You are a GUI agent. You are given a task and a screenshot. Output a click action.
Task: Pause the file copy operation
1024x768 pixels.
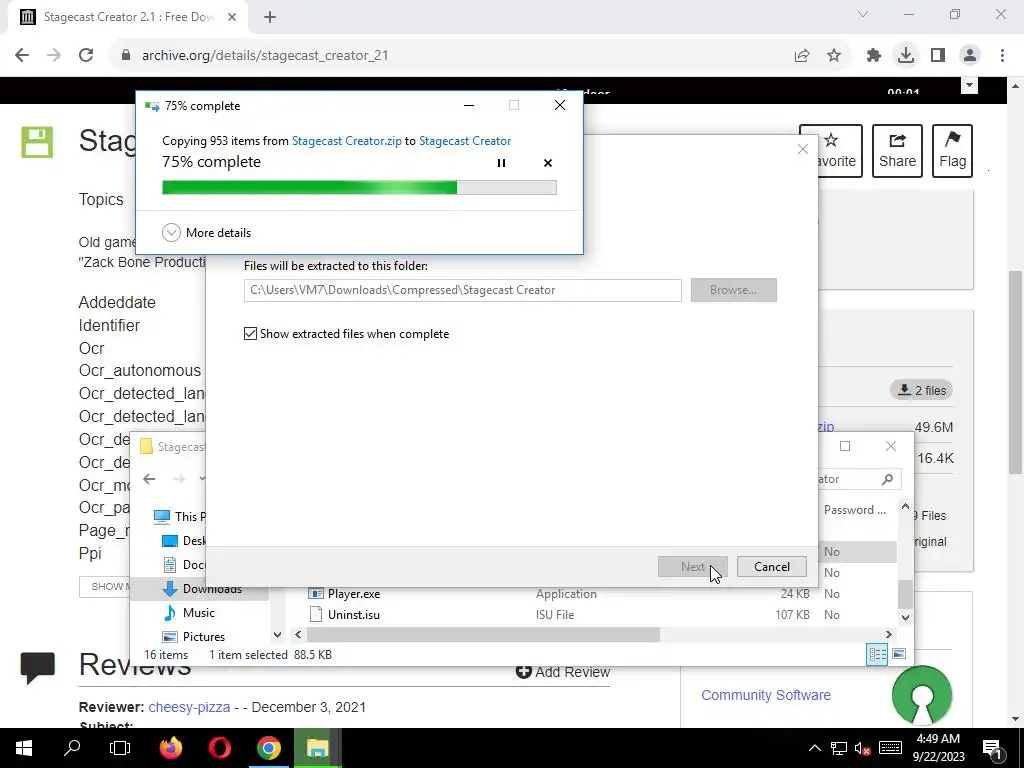pyautogui.click(x=501, y=163)
